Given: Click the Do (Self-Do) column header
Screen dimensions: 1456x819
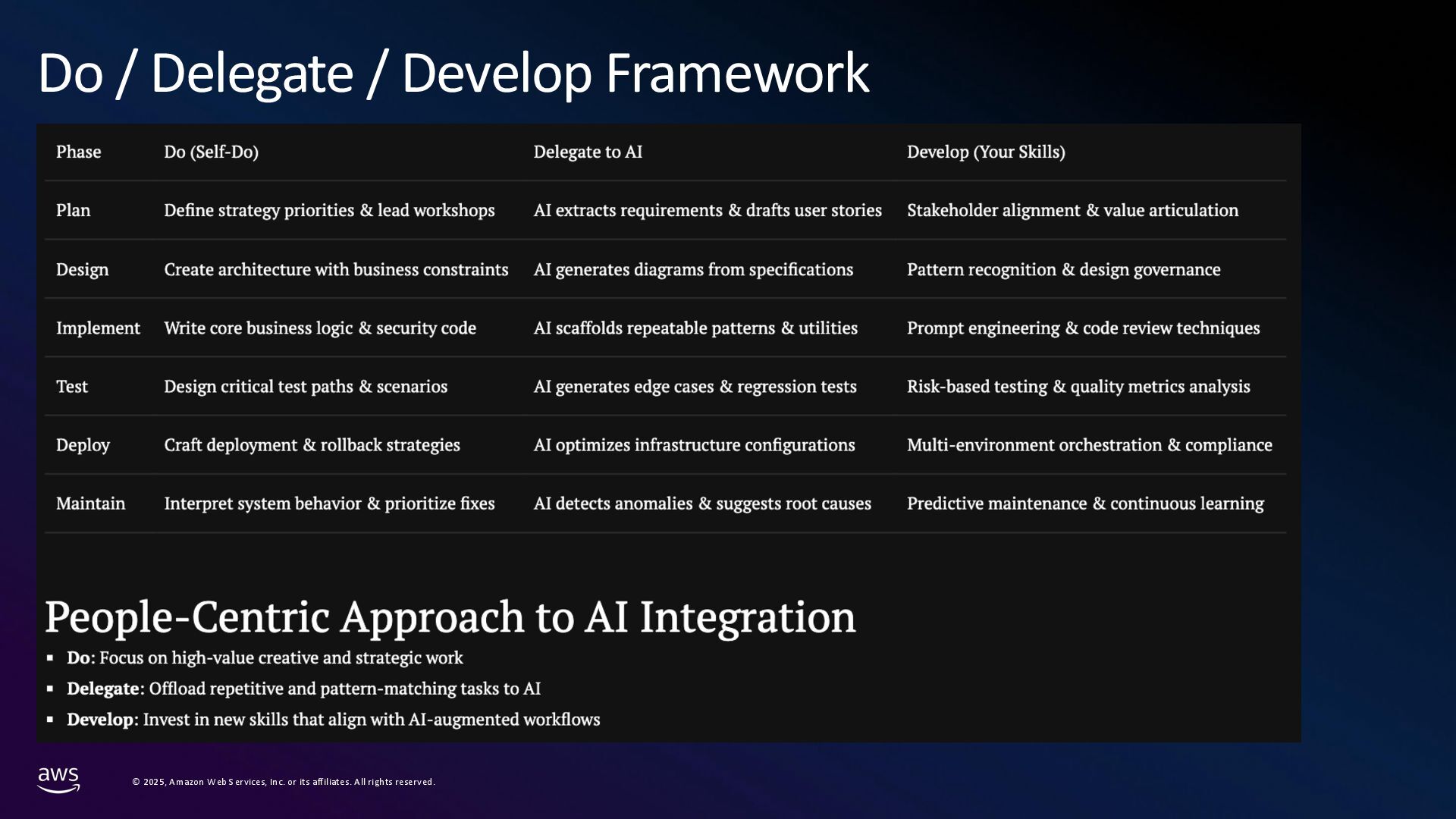Looking at the screenshot, I should (211, 152).
